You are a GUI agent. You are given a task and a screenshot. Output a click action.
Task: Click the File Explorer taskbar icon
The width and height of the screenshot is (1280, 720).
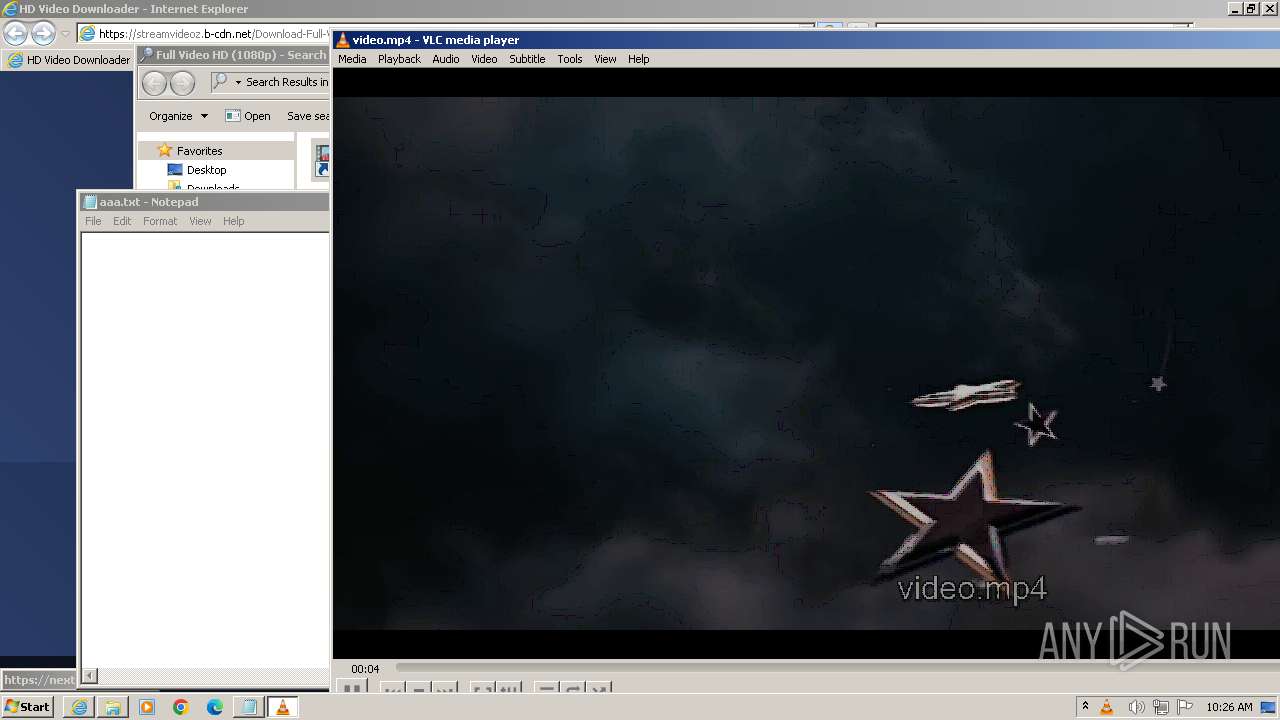click(x=113, y=707)
